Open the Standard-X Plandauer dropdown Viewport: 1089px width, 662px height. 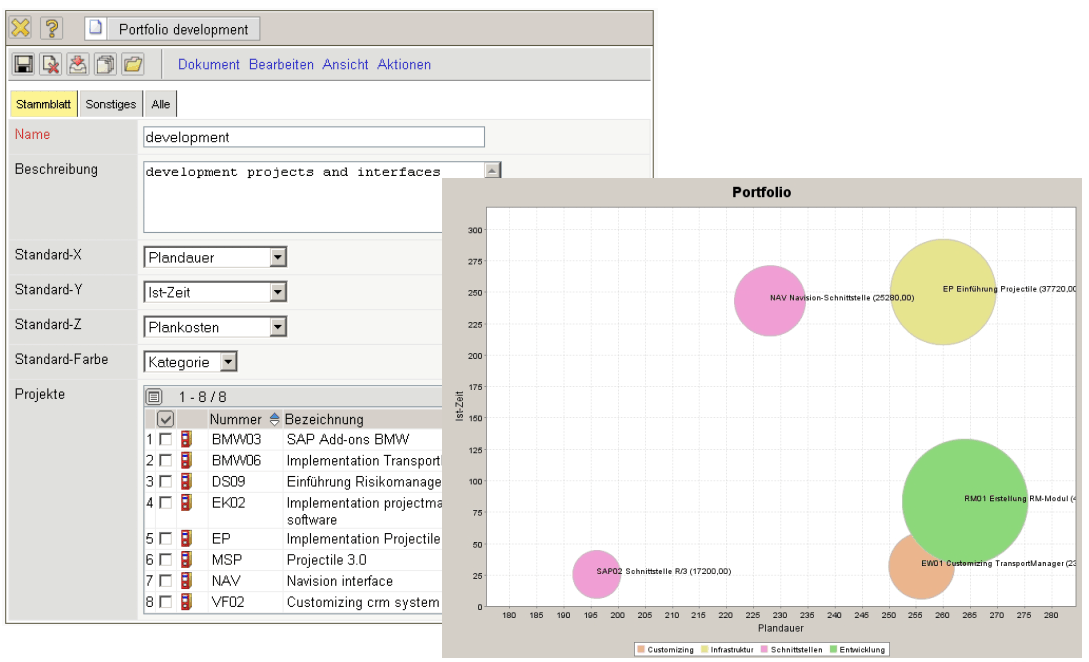(278, 258)
